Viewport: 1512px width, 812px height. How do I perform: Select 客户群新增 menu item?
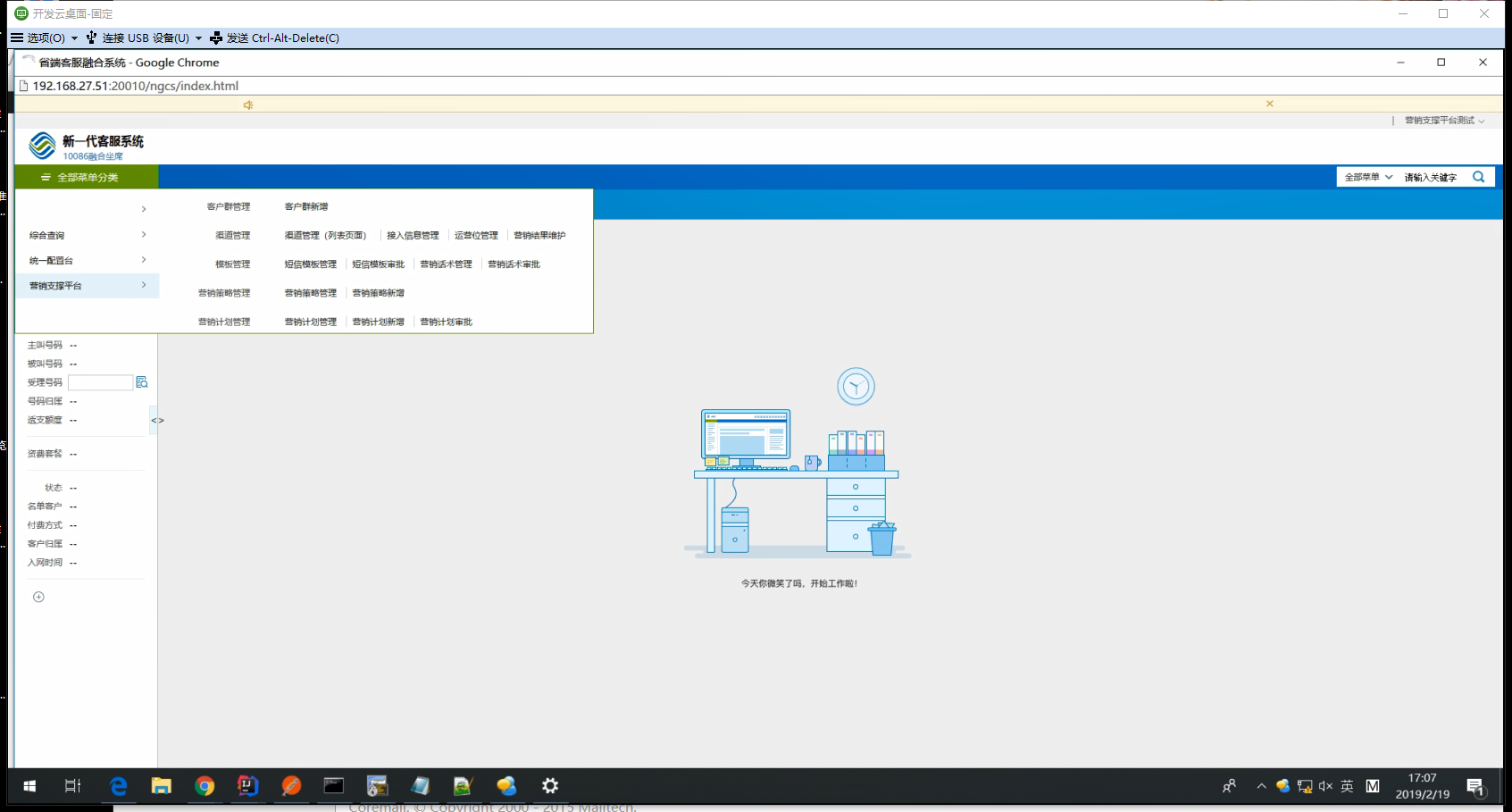click(306, 206)
